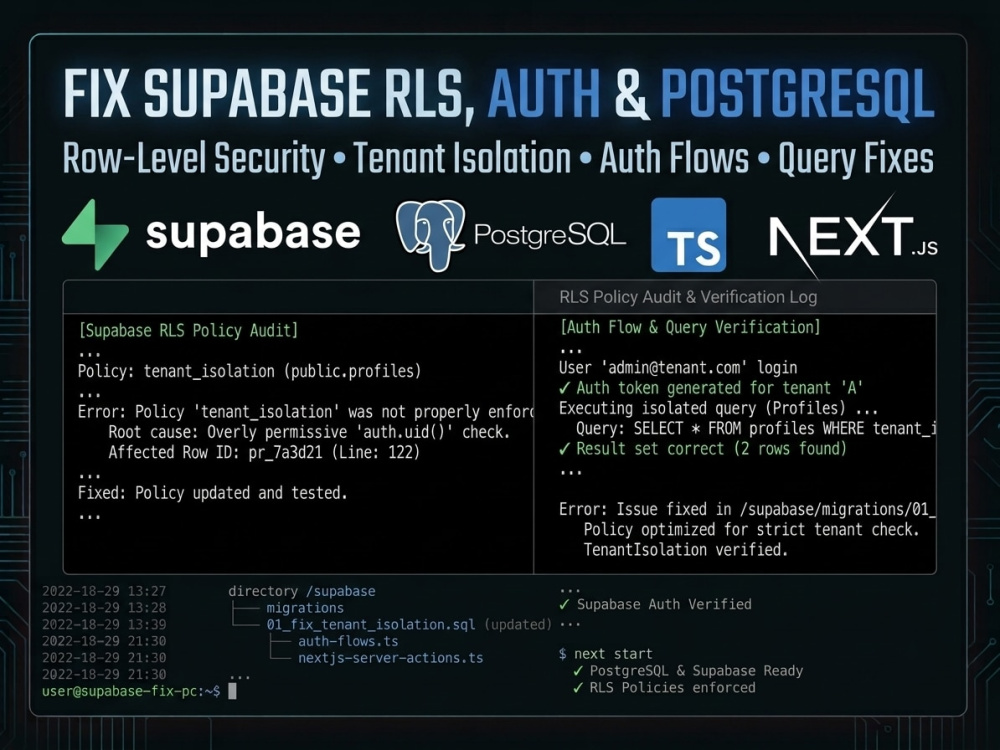Click the 'User 'admin@tenant.com' login' line
The width and height of the screenshot is (1000, 750).
click(678, 368)
